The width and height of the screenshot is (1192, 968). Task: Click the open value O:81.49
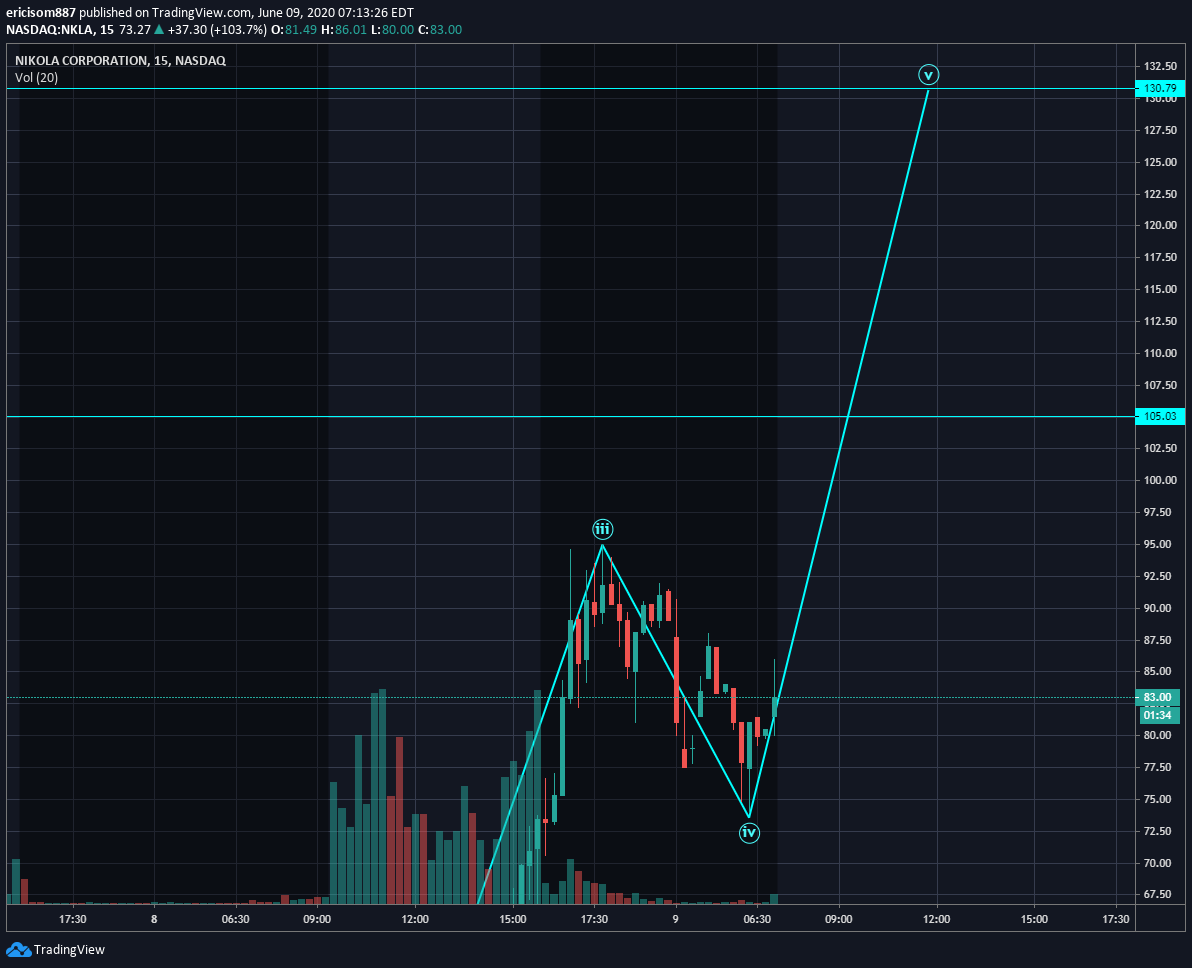(294, 30)
